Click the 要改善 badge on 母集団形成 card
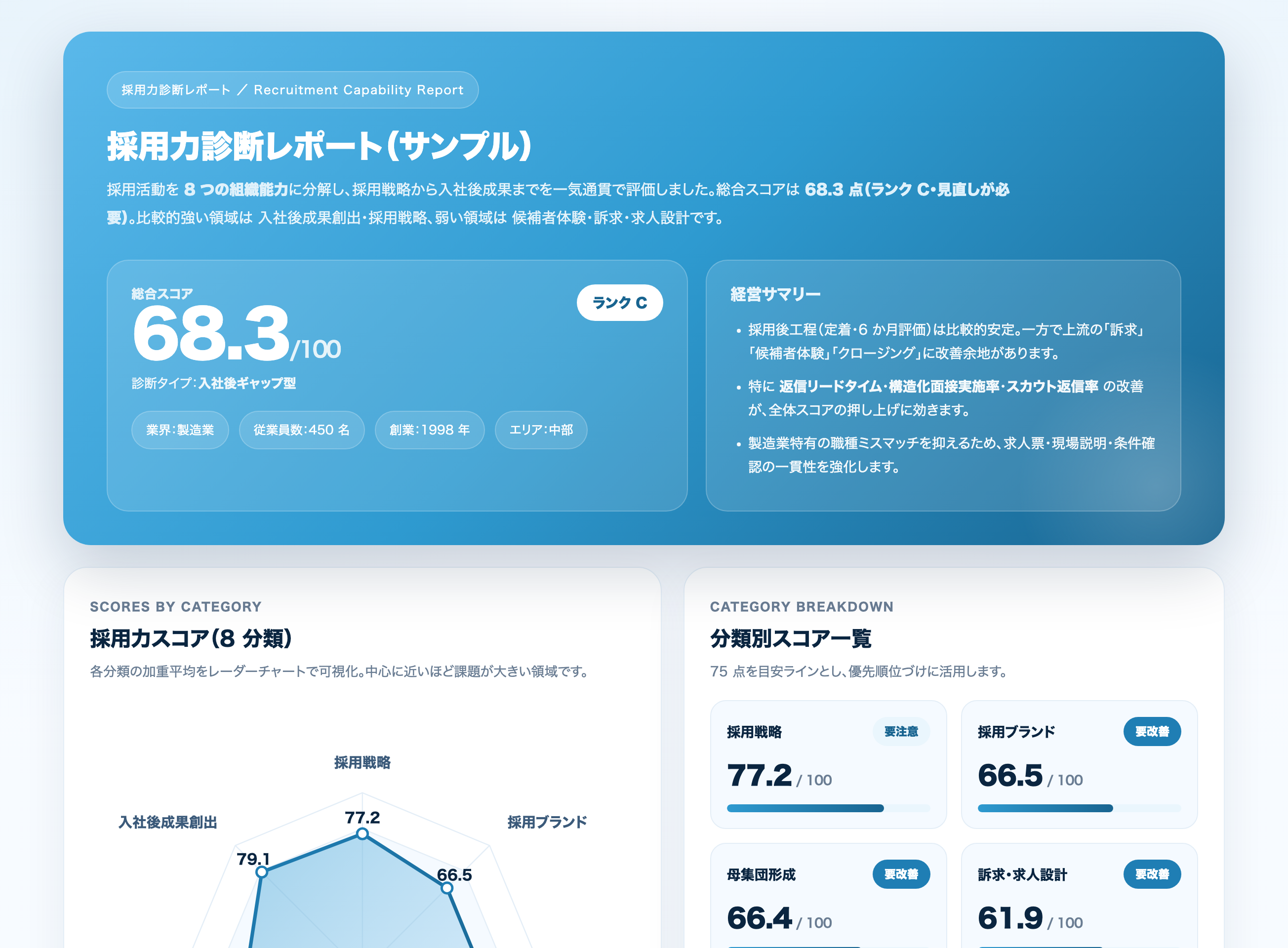This screenshot has height=948, width=1288. [x=901, y=874]
